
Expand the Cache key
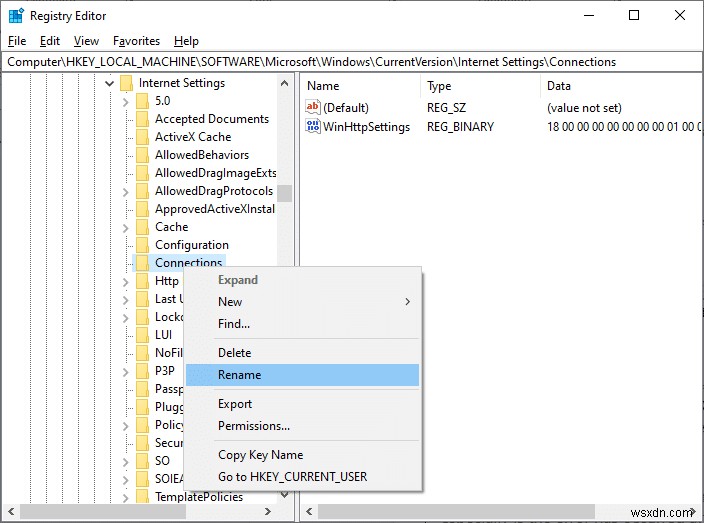pos(126,228)
